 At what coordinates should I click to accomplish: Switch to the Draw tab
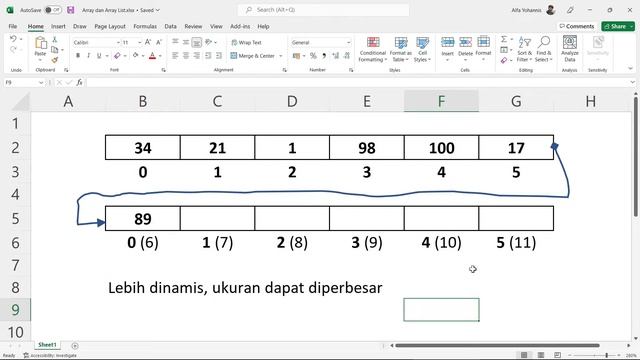pos(80,26)
